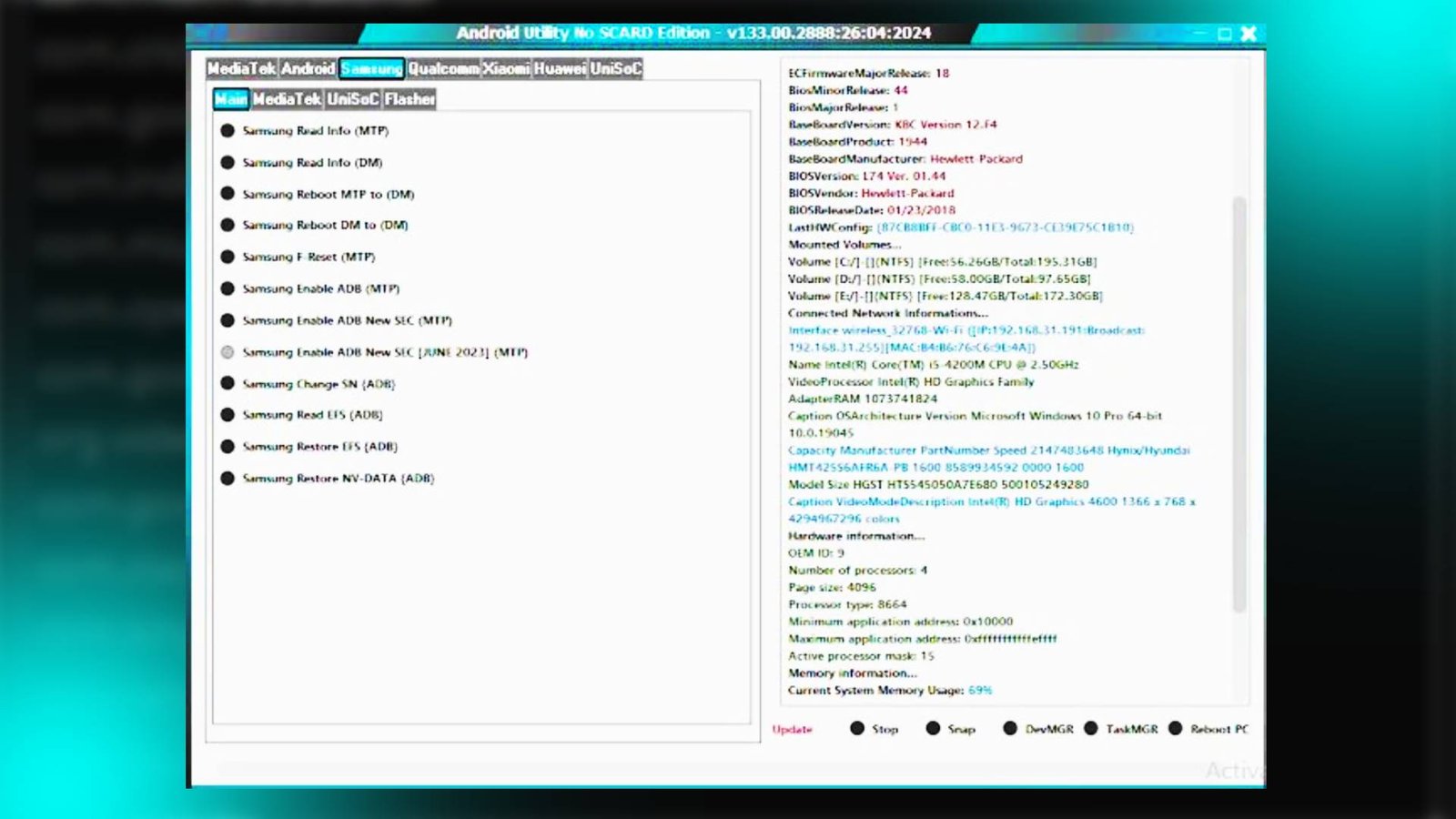Screen dimensions: 1456x819
Task: Click the Stop icon at the bottom
Action: (x=856, y=728)
